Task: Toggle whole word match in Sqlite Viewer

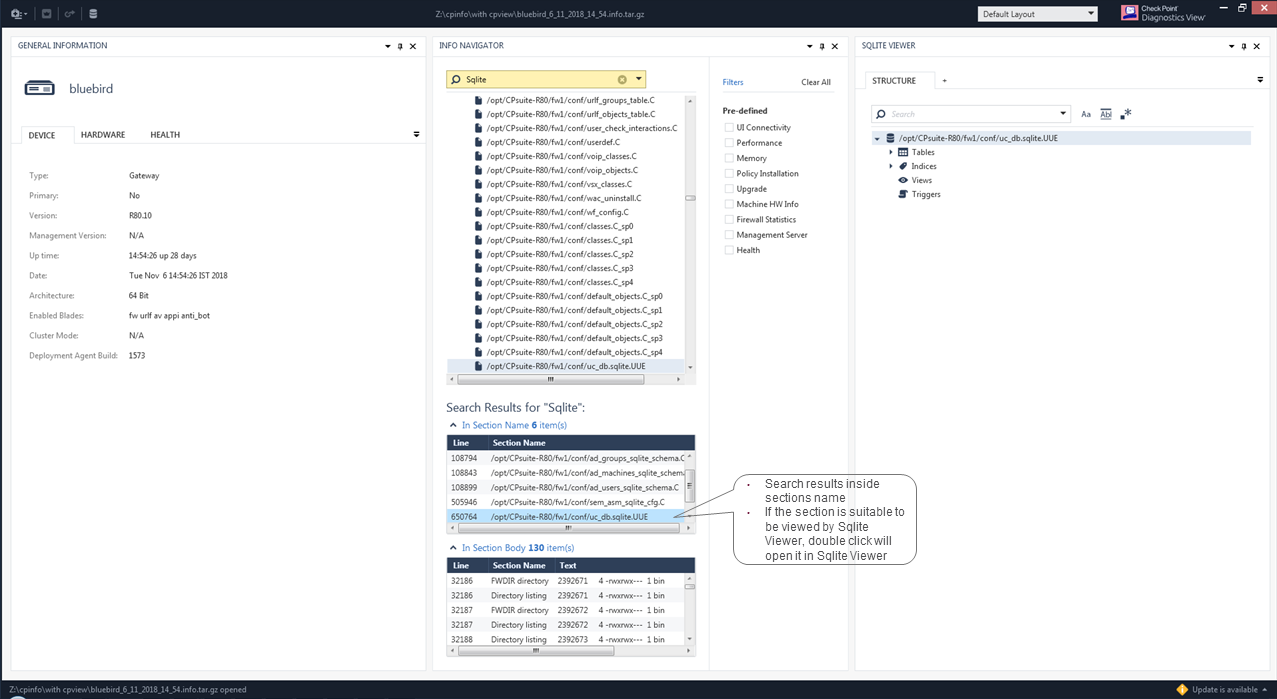Action: pyautogui.click(x=1106, y=114)
